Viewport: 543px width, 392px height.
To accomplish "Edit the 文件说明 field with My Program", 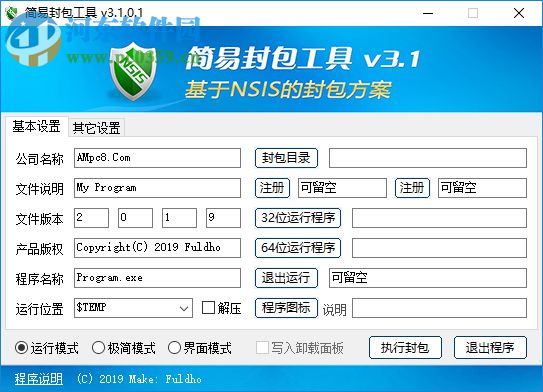I will (x=157, y=188).
